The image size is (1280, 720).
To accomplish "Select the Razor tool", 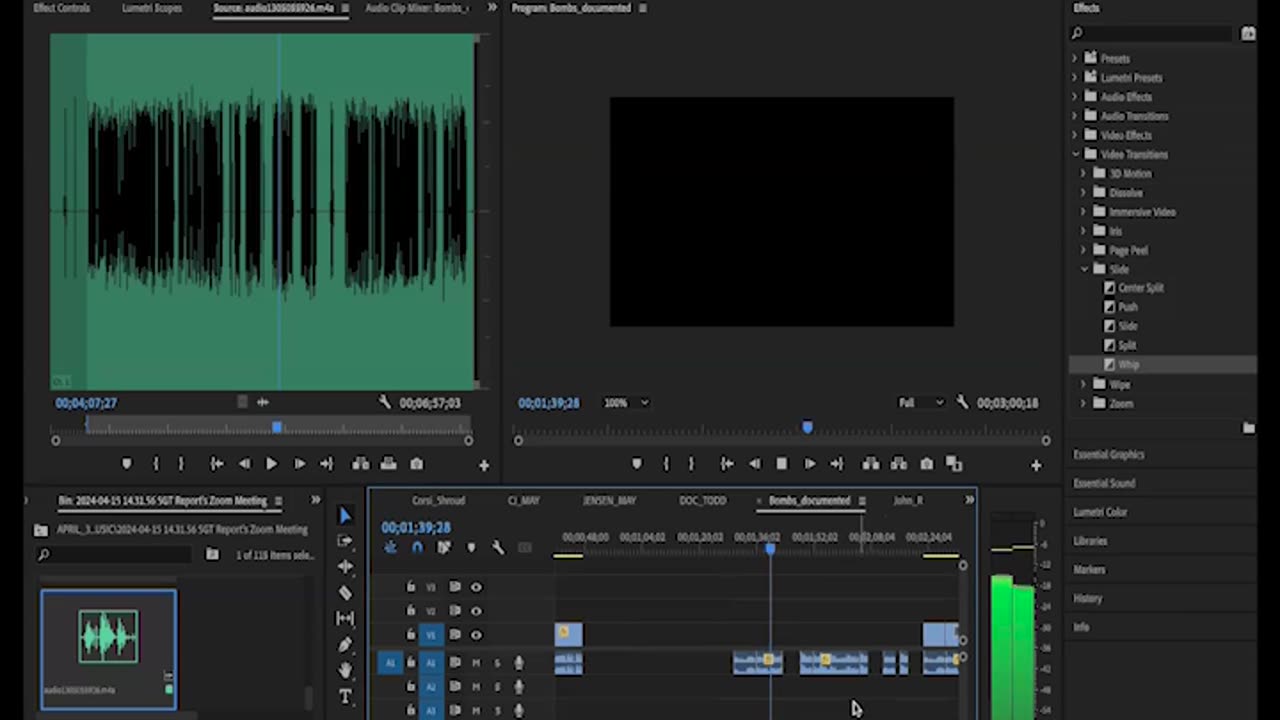I will tap(345, 593).
